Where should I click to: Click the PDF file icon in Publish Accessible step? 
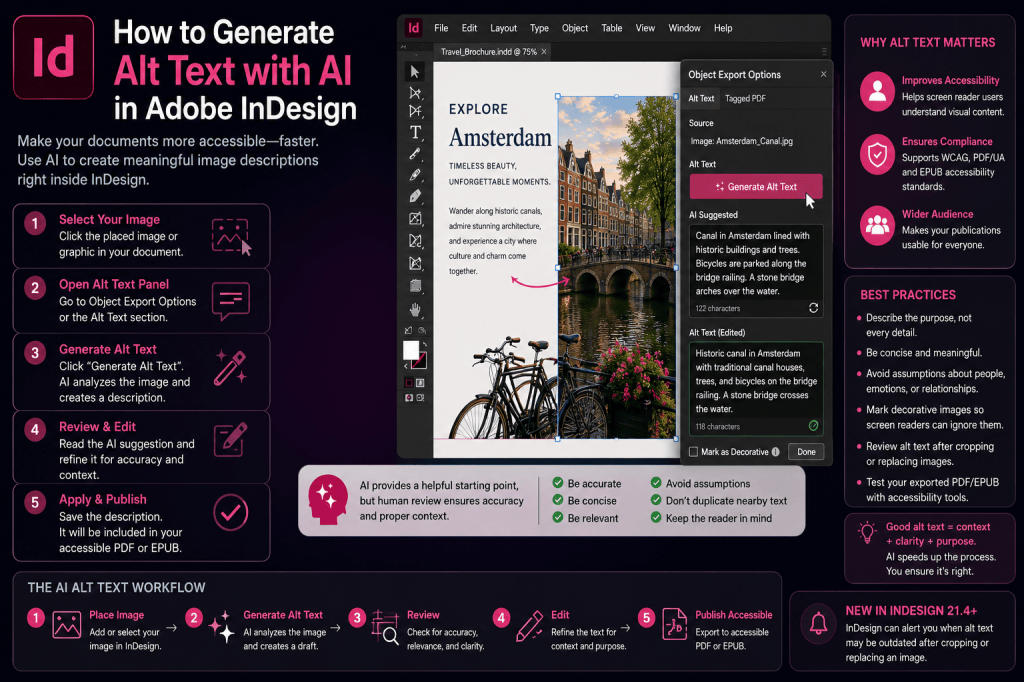point(675,623)
